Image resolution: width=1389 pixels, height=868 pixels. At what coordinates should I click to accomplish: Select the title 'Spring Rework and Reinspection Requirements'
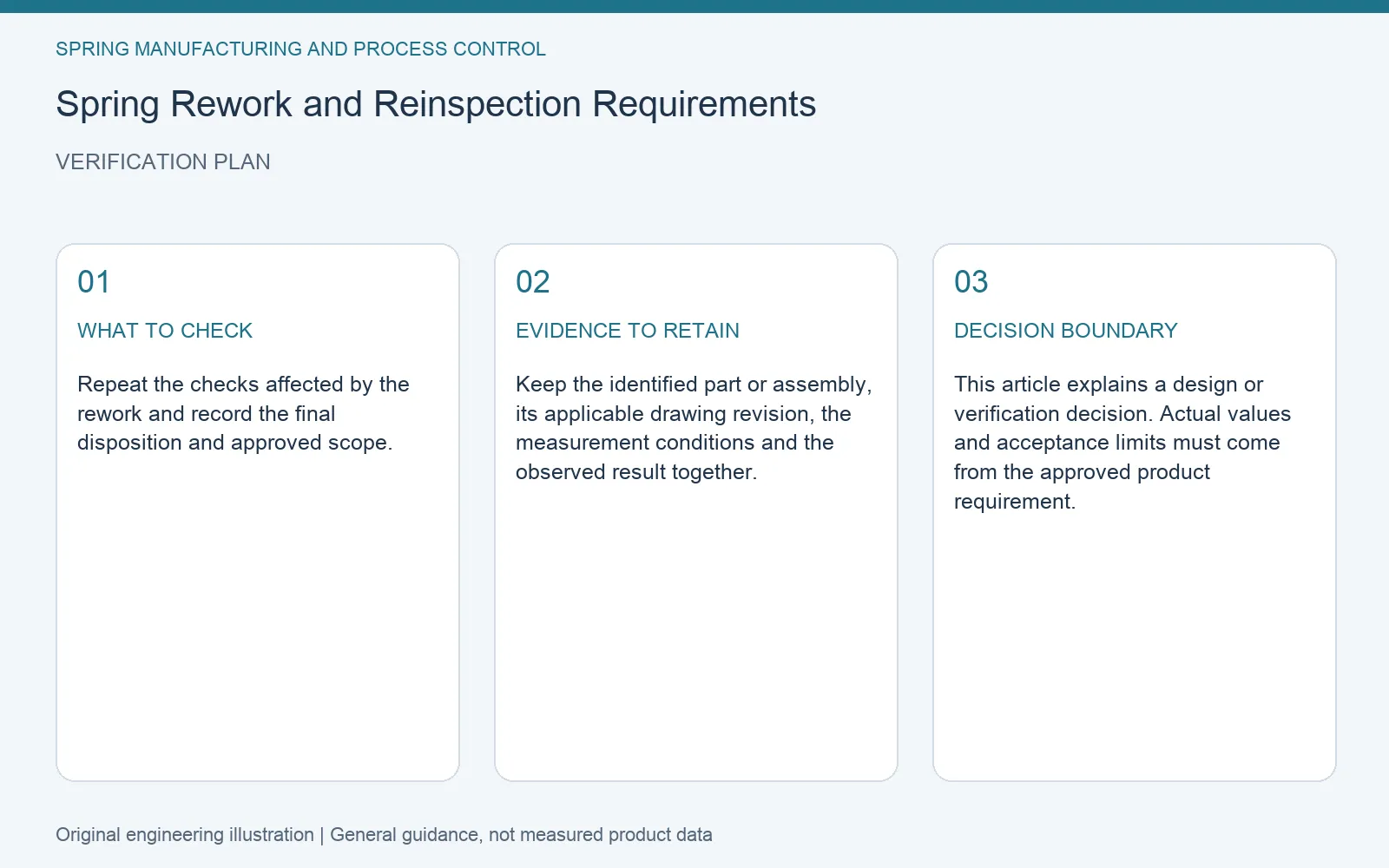(436, 104)
